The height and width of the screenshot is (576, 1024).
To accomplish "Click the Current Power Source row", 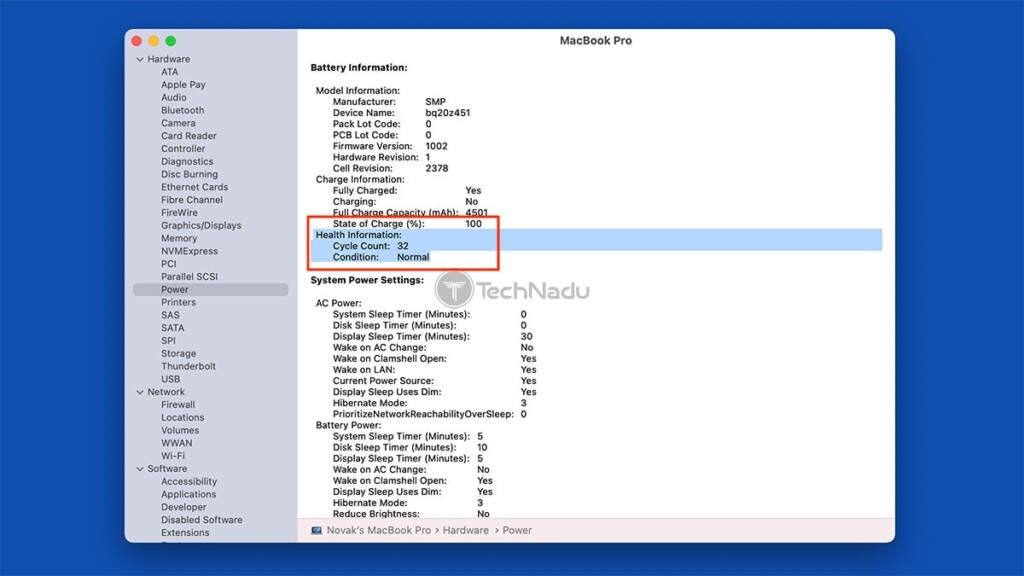I will (434, 381).
